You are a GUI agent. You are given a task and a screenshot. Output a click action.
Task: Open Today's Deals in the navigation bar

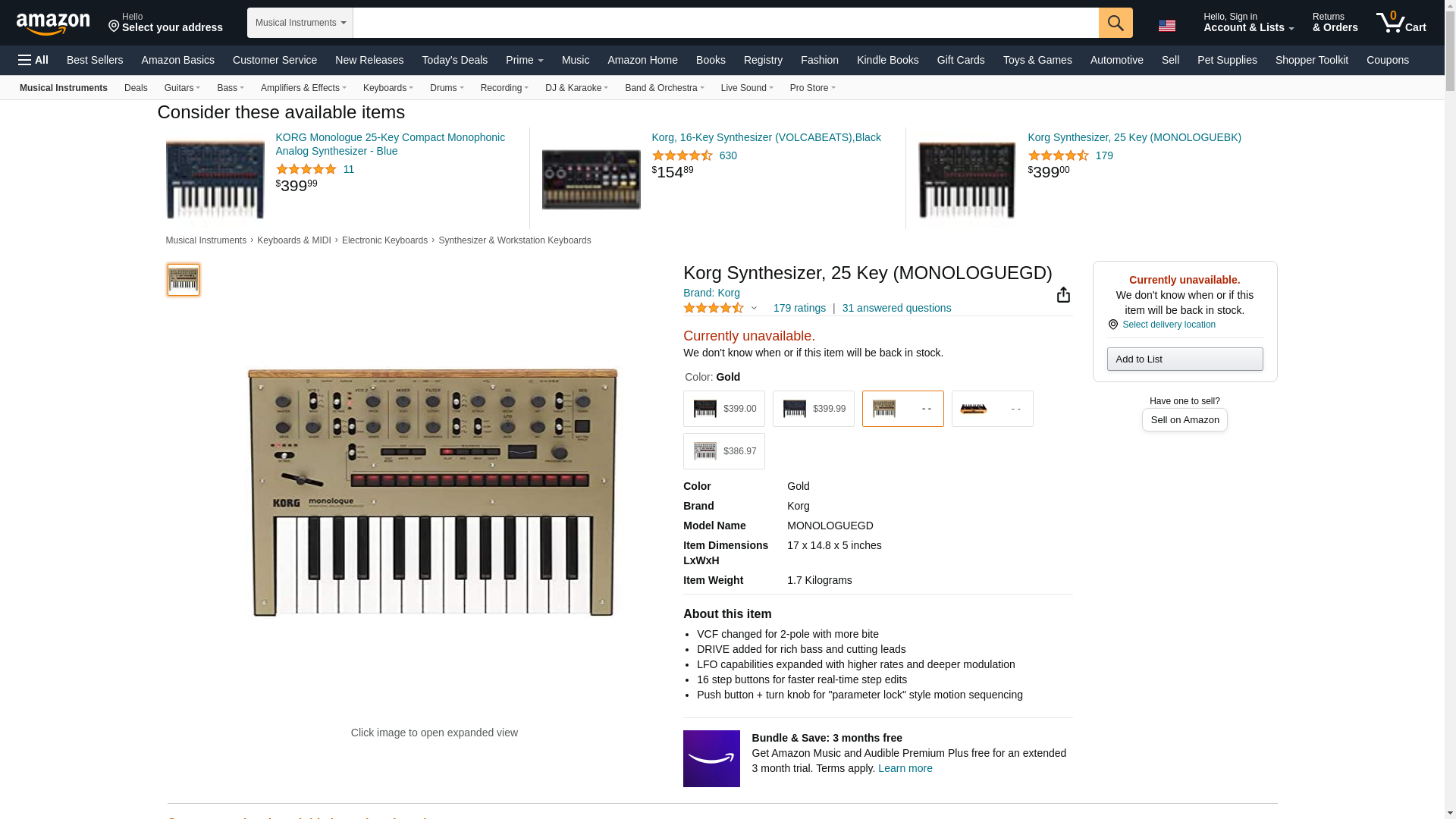(x=454, y=60)
